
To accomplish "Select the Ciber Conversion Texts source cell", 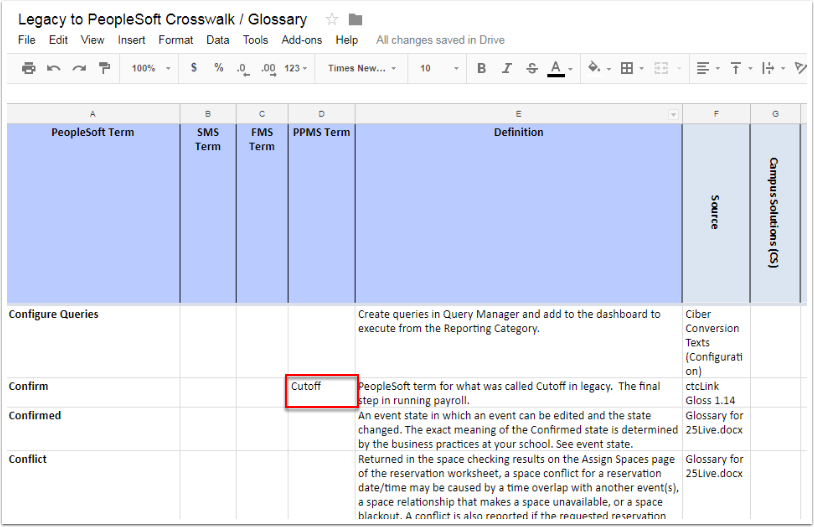I will click(x=716, y=341).
